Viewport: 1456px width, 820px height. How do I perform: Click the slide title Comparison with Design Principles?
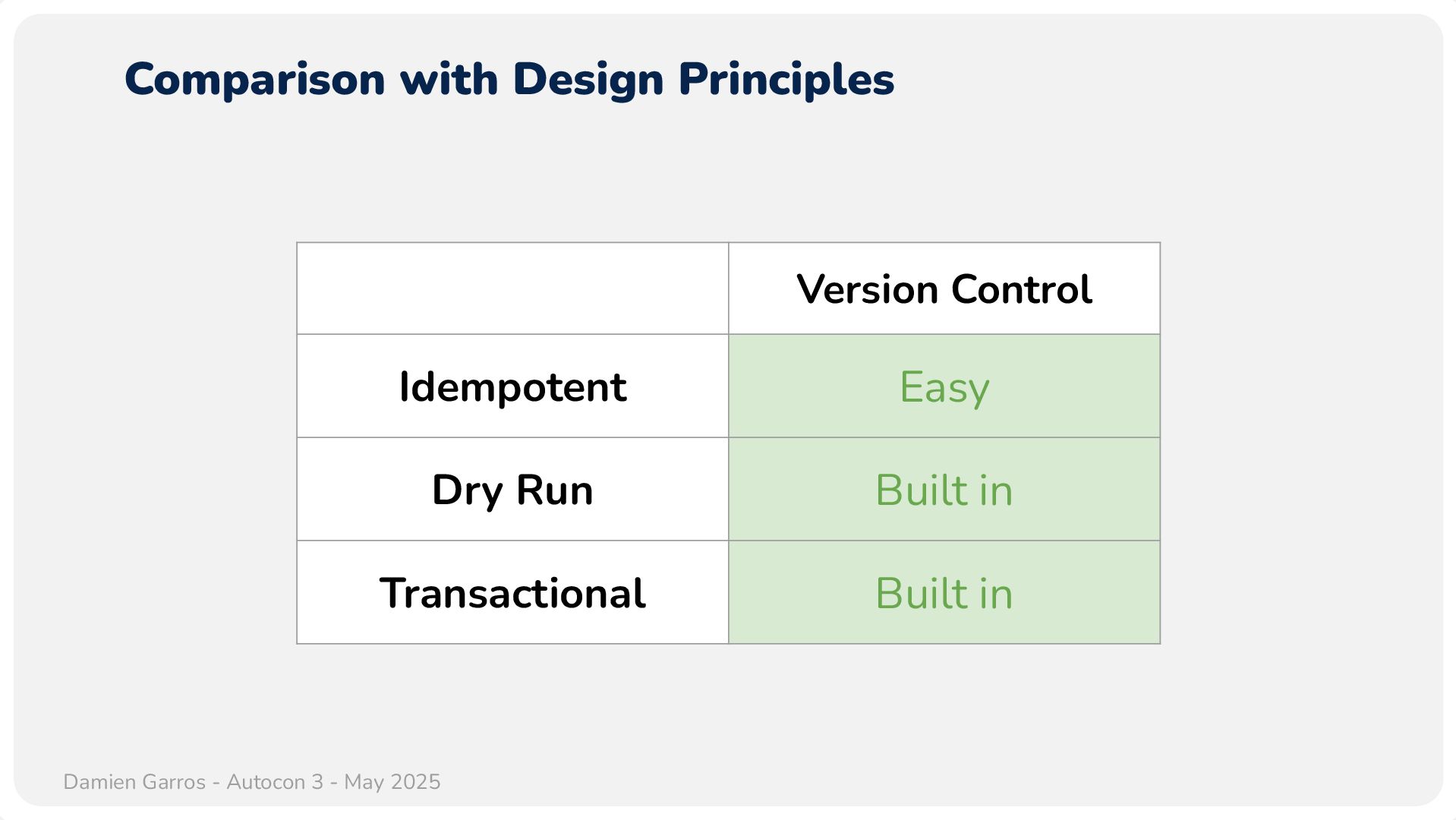coord(509,80)
